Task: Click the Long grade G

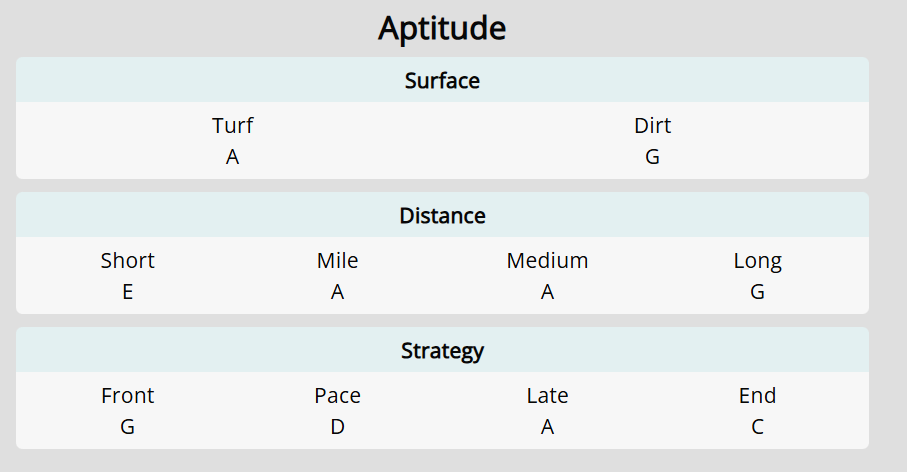Action: point(757,292)
